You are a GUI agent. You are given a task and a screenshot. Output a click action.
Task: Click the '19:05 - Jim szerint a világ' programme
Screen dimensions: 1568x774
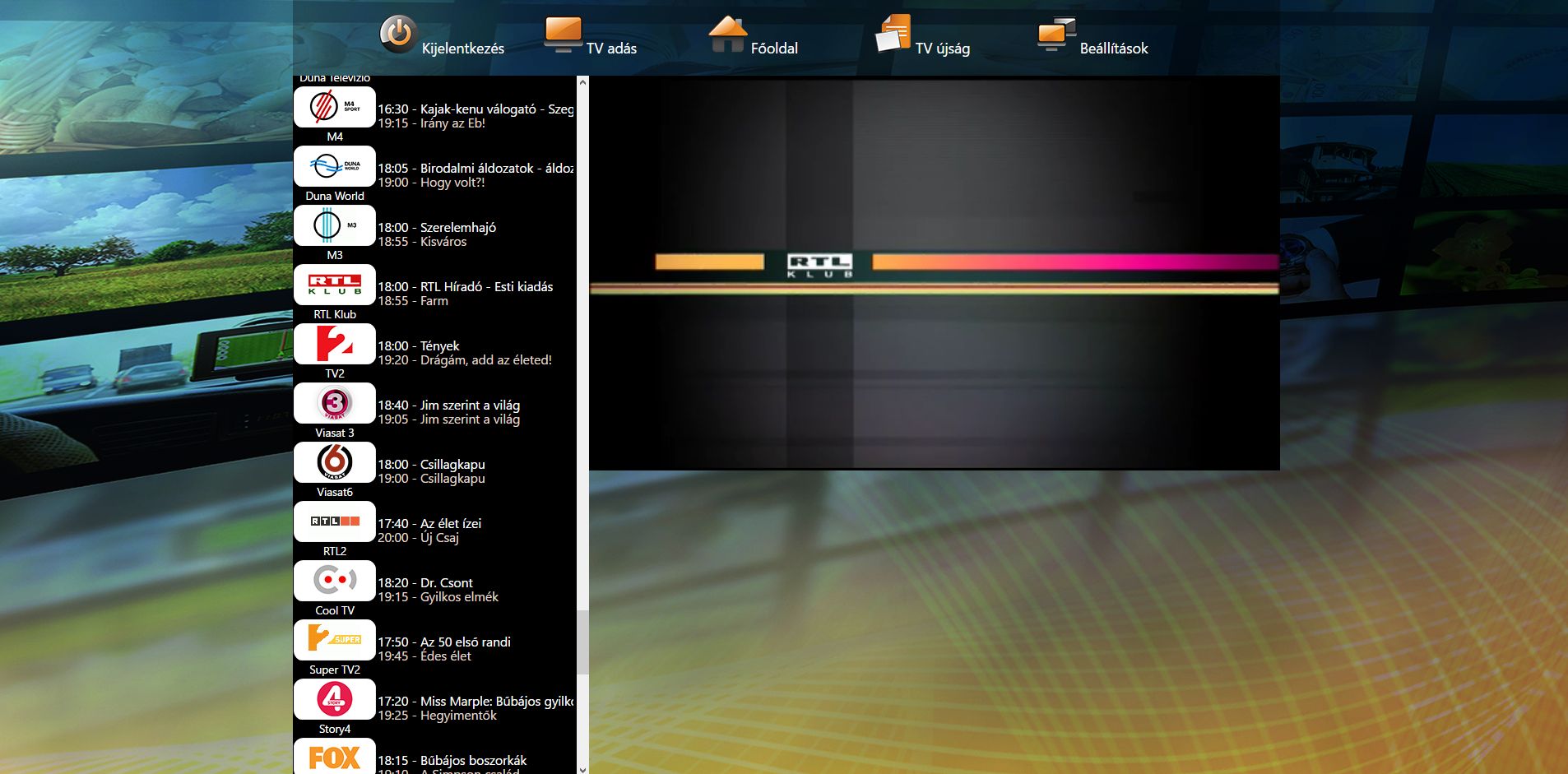tap(449, 419)
